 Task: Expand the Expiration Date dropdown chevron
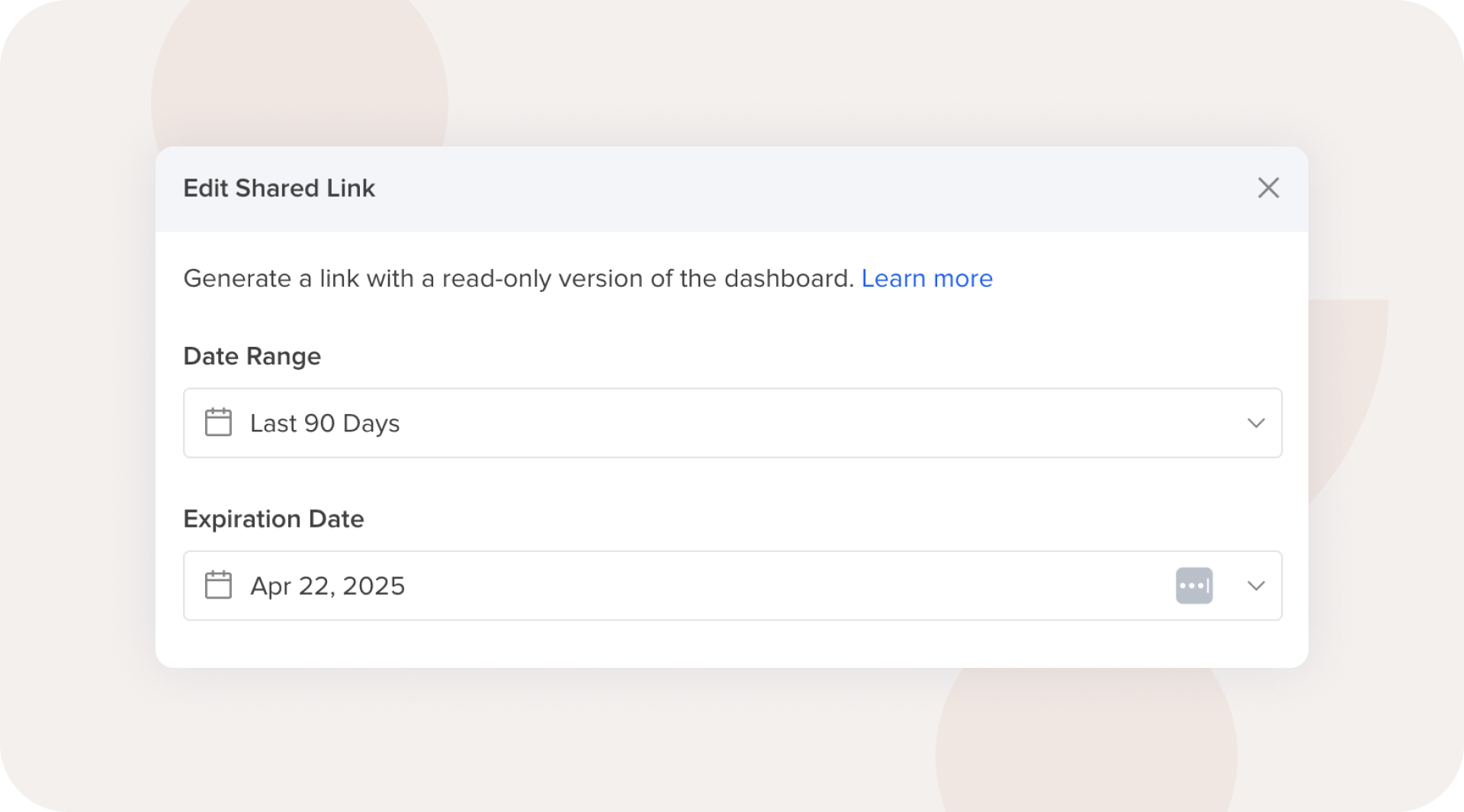1256,586
